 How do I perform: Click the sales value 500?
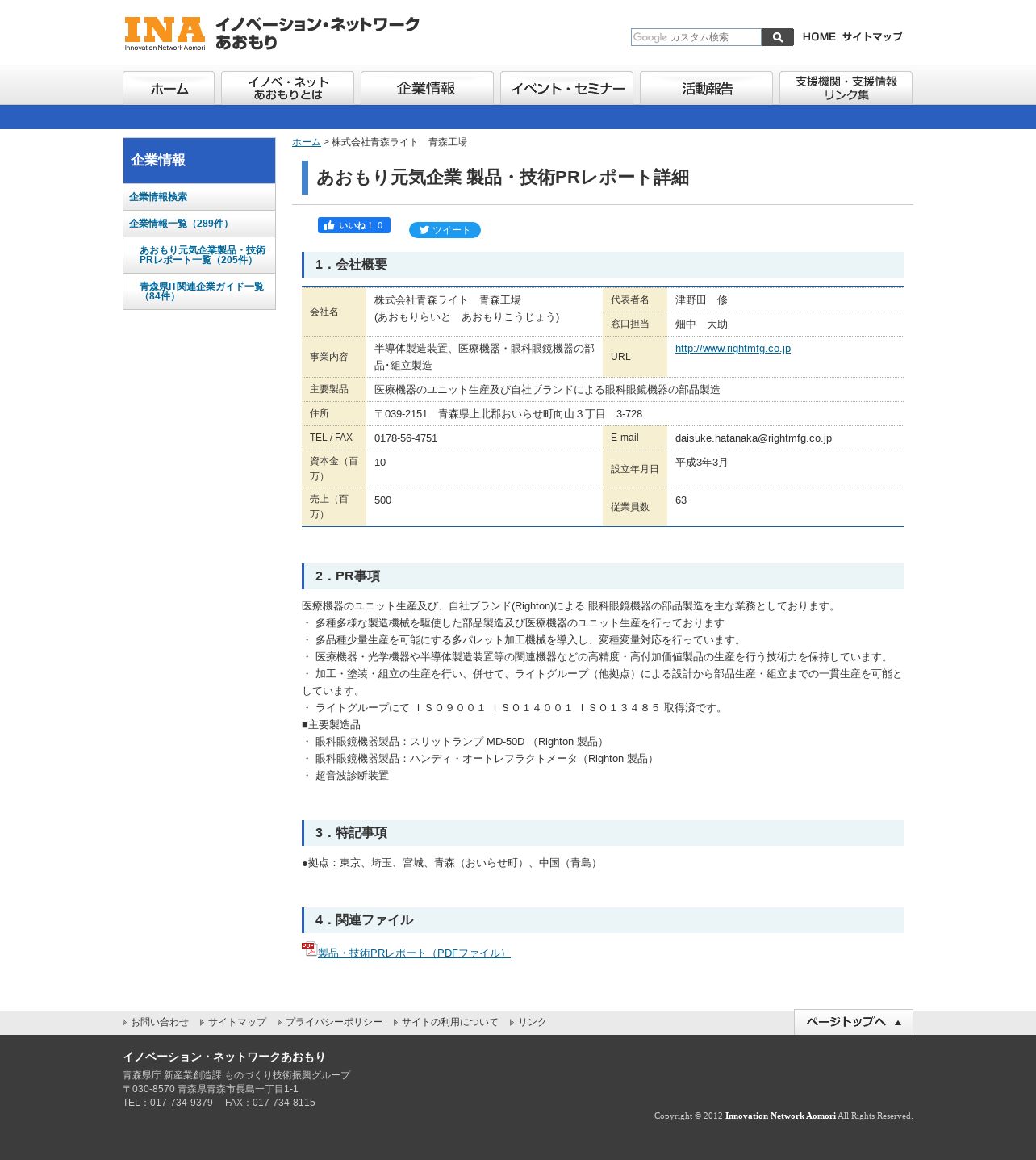coord(382,500)
